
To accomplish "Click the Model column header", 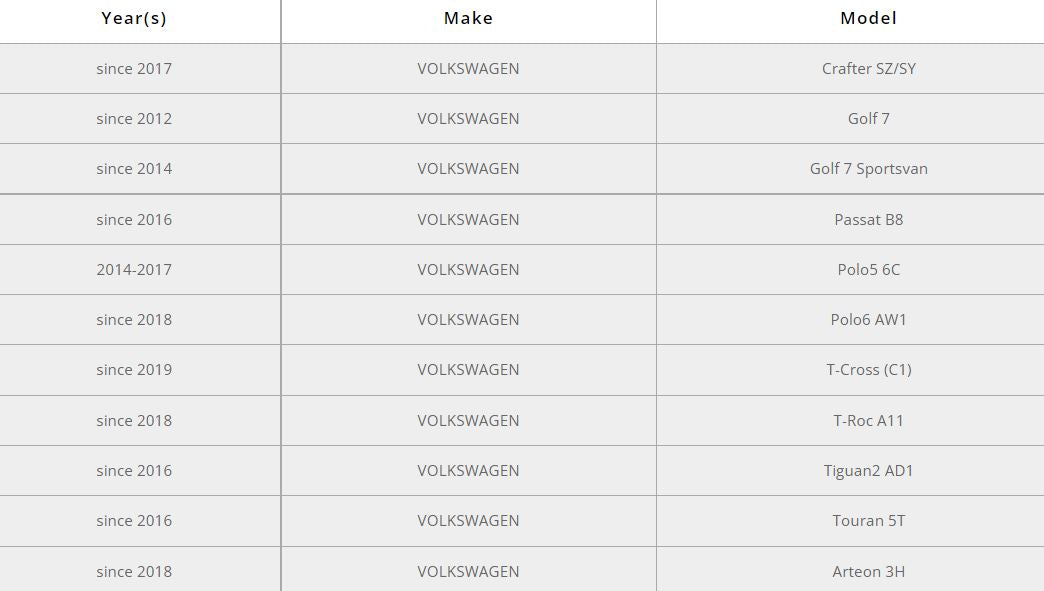I will [868, 18].
